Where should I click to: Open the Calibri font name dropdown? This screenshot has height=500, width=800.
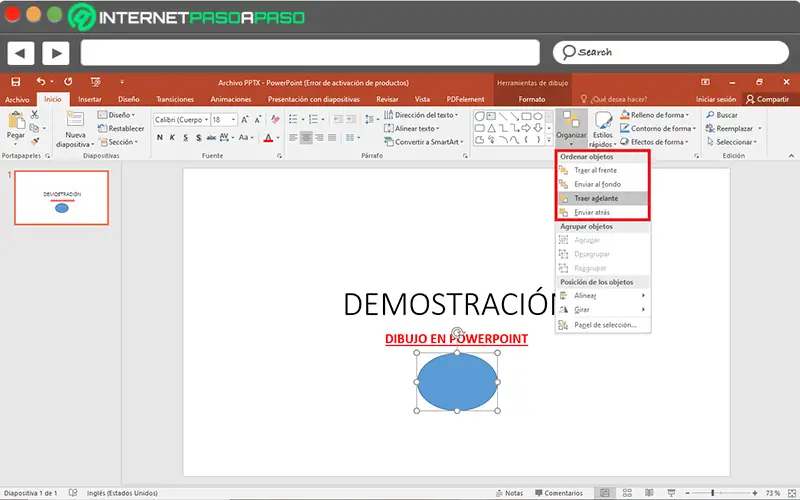point(180,119)
